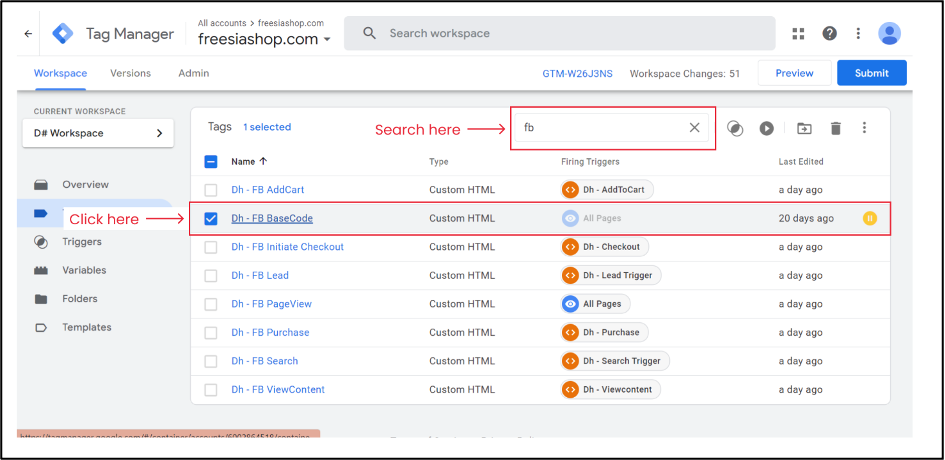Open the Google apps grid

[x=799, y=34]
